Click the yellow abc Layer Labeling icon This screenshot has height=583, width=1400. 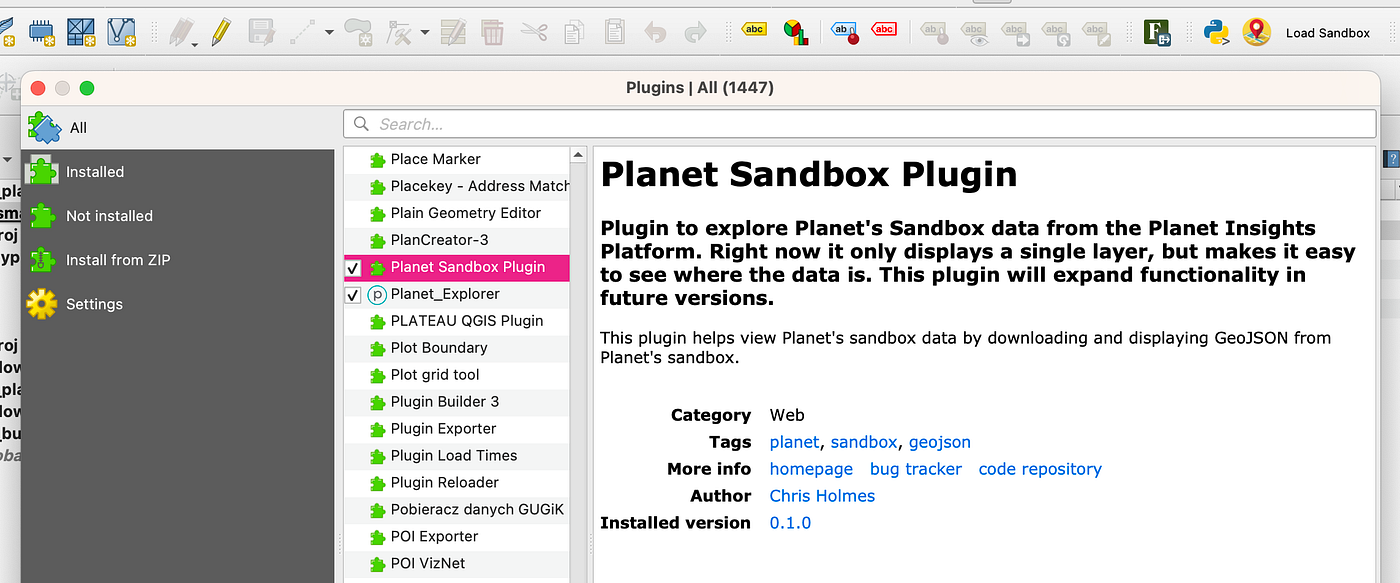(x=754, y=30)
